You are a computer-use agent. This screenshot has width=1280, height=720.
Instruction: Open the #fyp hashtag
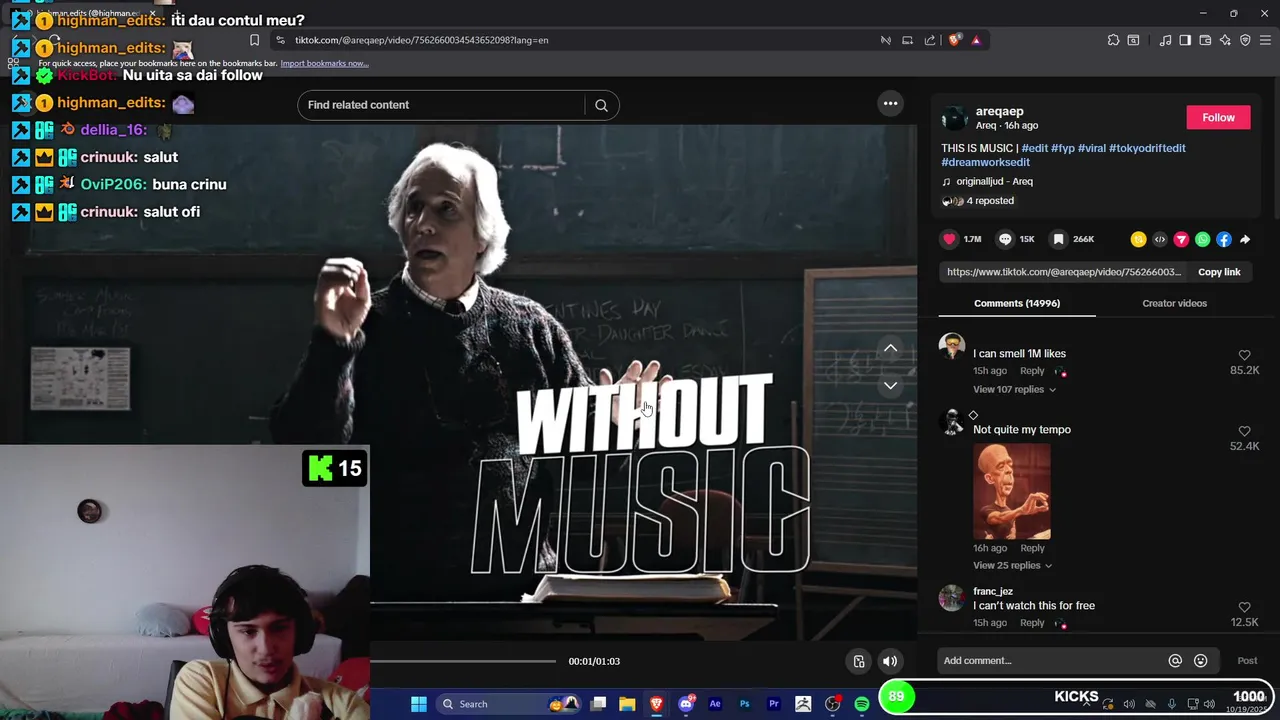(x=1062, y=148)
